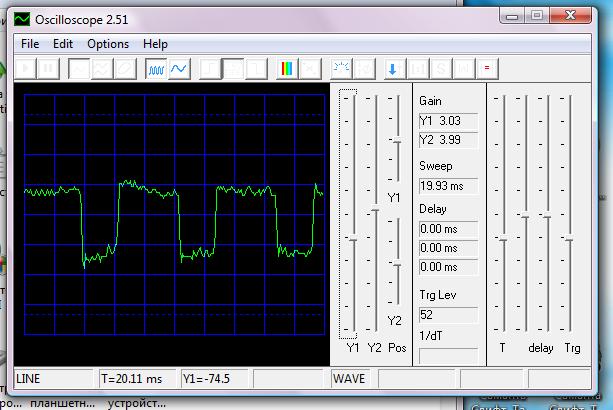Viewport: 613px width, 410px height.
Task: Open the rainbow color spectrum icon
Action: point(287,69)
